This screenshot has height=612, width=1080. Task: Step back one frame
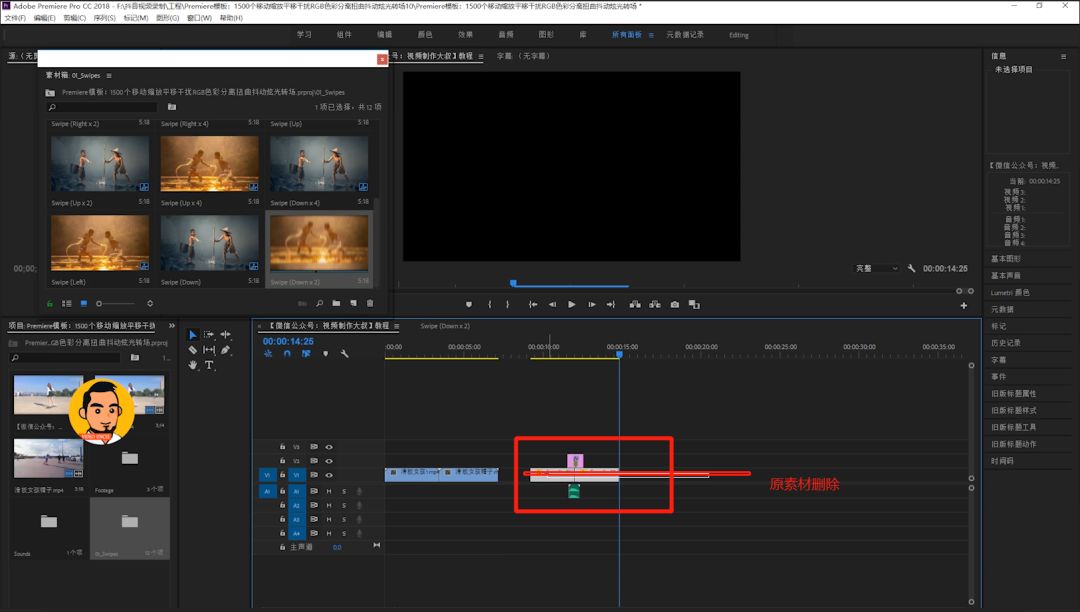552,304
